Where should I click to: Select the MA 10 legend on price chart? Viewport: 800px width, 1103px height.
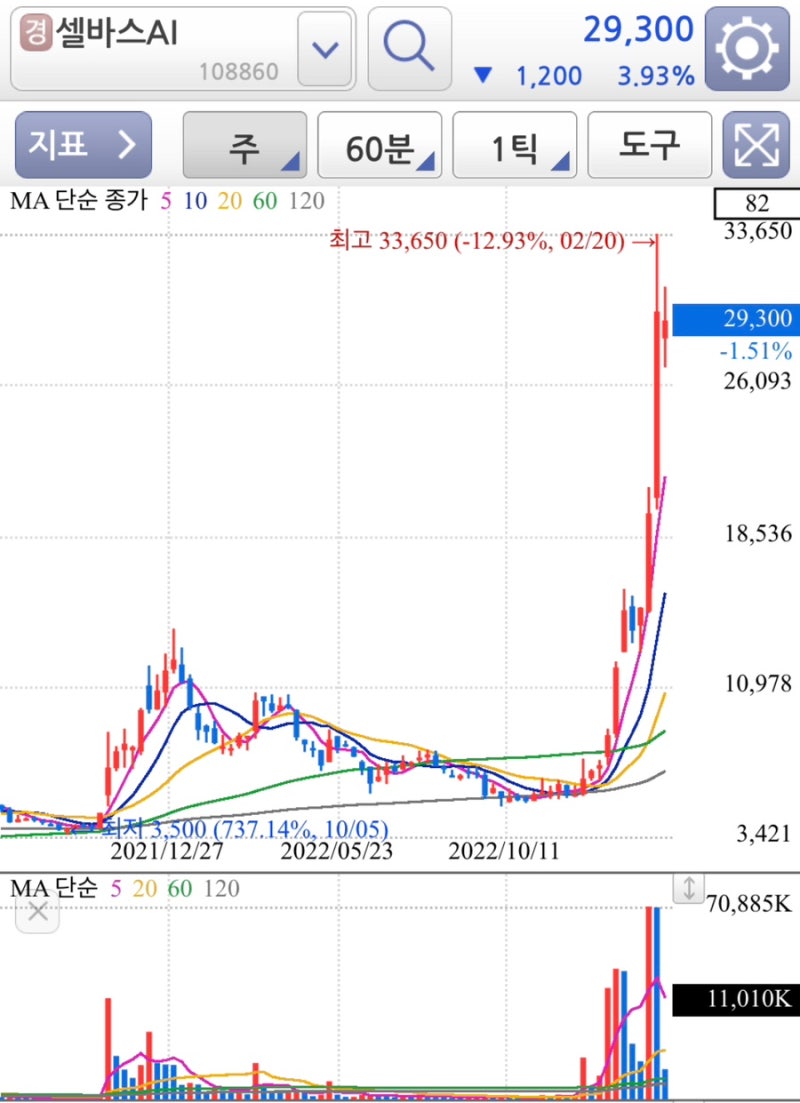[x=196, y=202]
